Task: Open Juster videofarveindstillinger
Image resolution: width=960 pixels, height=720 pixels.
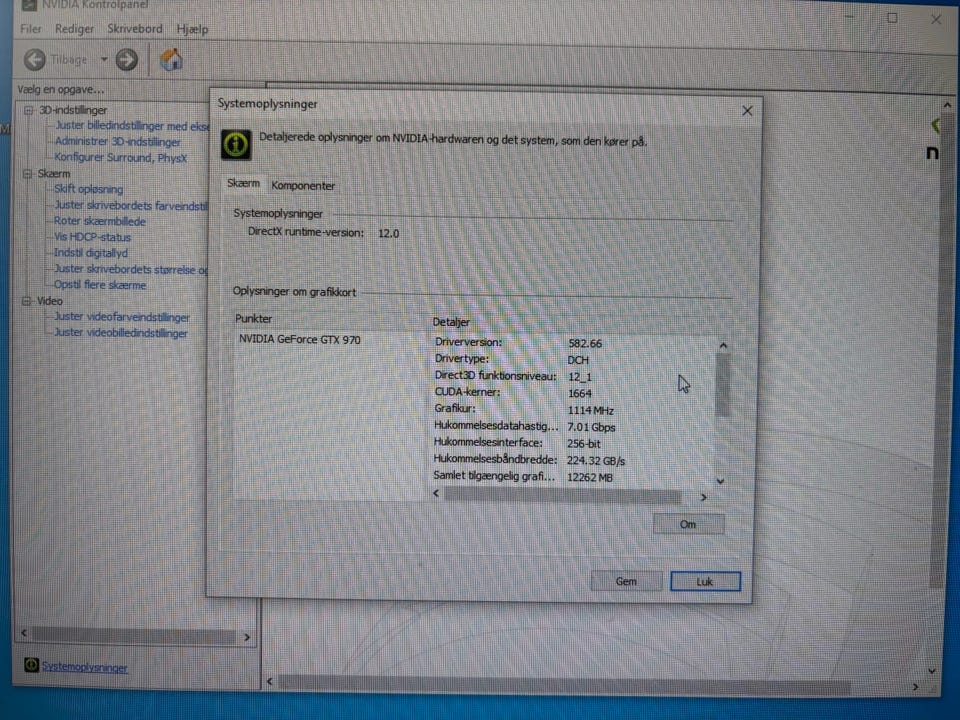Action: (122, 317)
